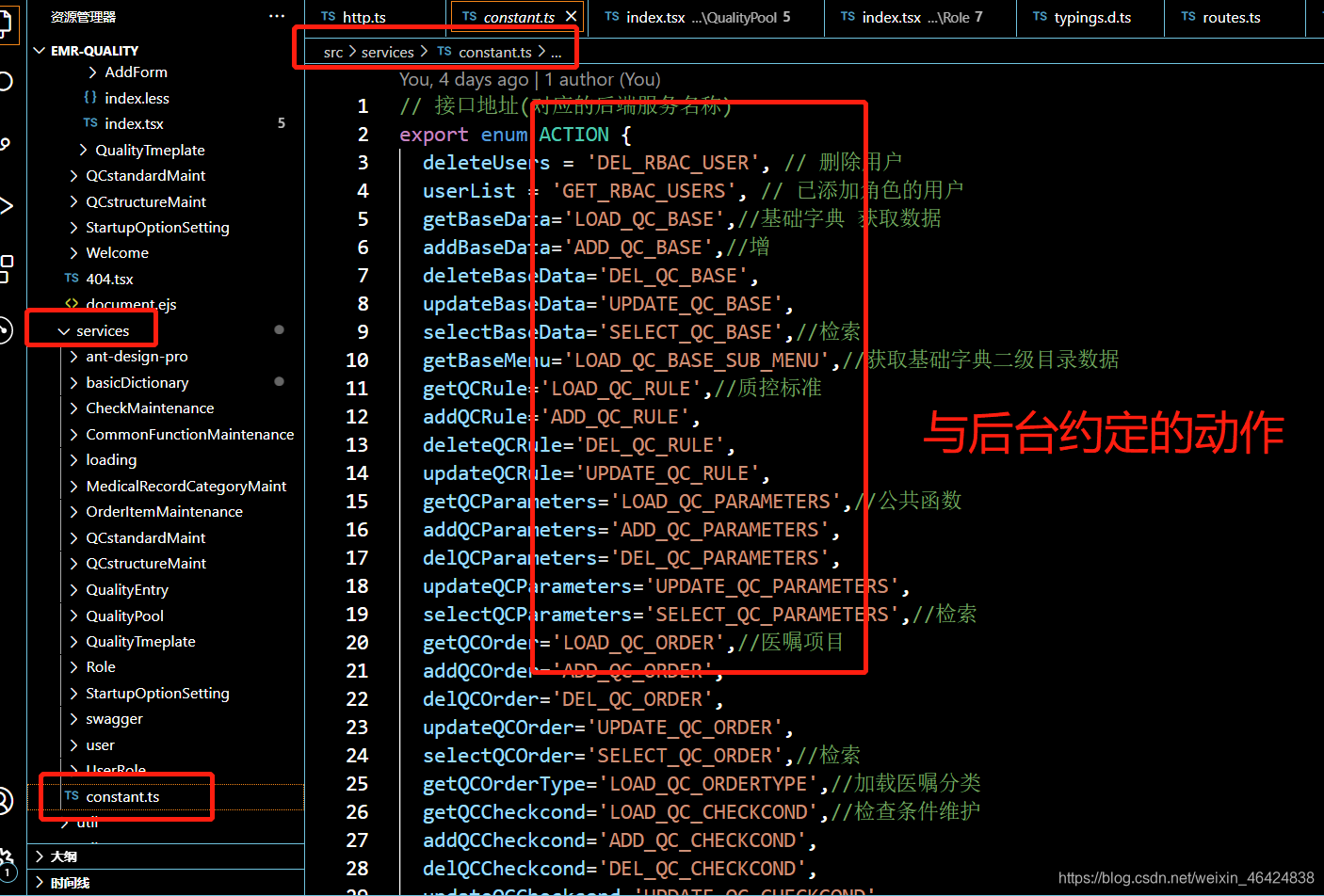This screenshot has width=1324, height=896.
Task: Expand the OrderItemMaintenance folder
Action: 164,512
